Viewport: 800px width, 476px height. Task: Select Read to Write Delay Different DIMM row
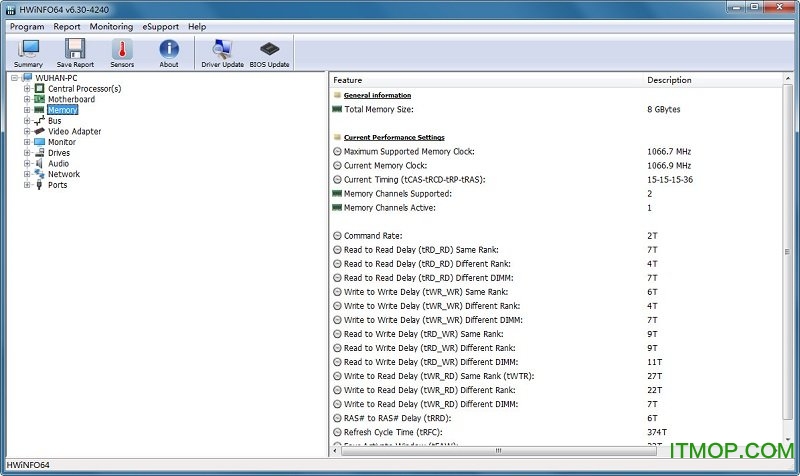point(555,362)
